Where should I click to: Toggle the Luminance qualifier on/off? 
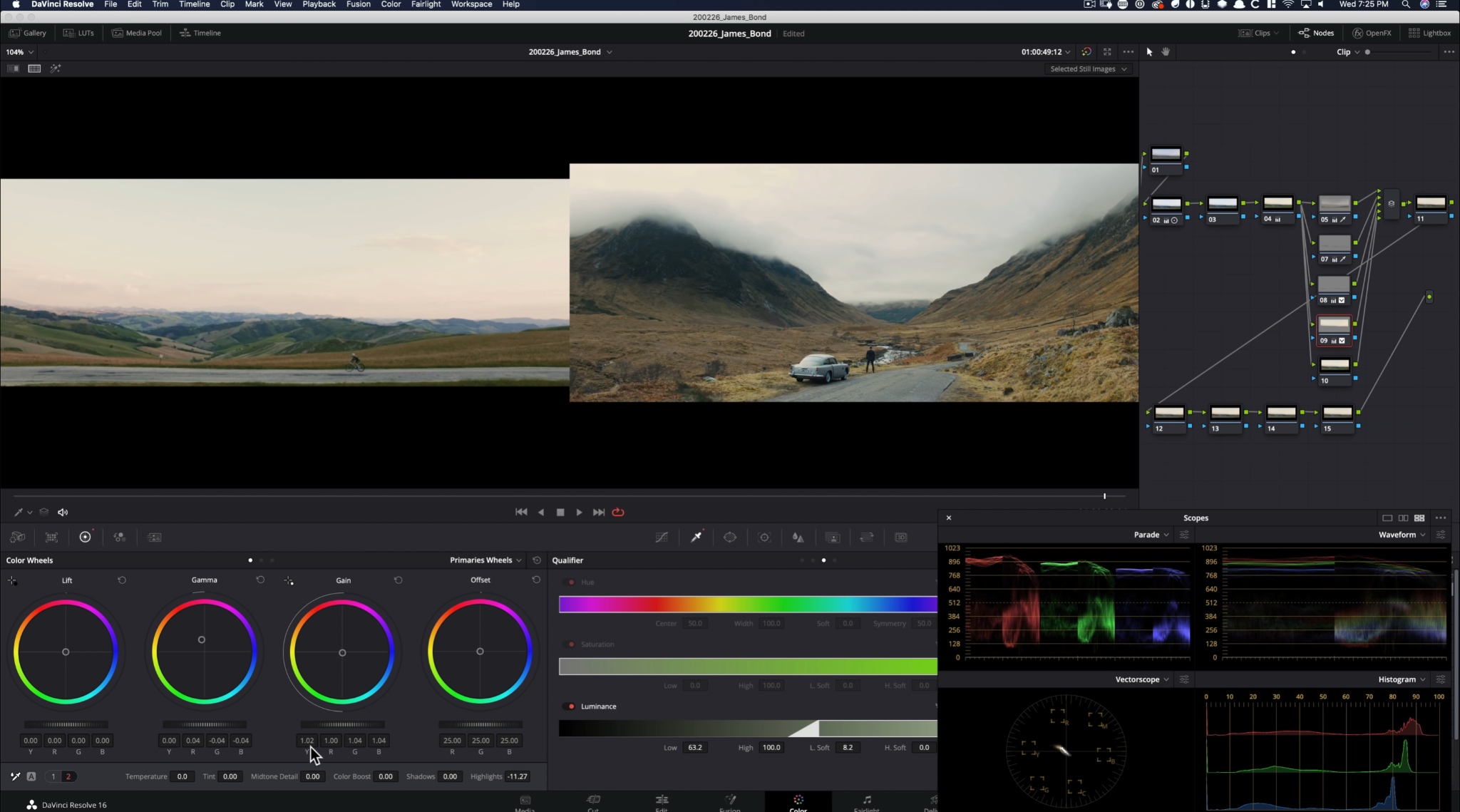[x=571, y=706]
